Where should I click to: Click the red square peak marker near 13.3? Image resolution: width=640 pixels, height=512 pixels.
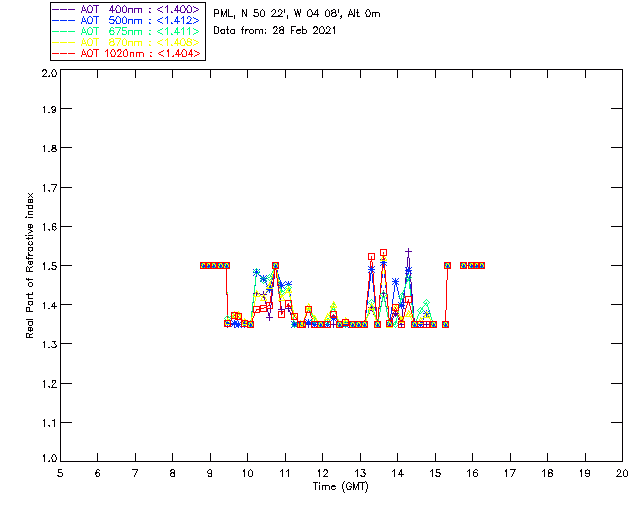tap(371, 257)
